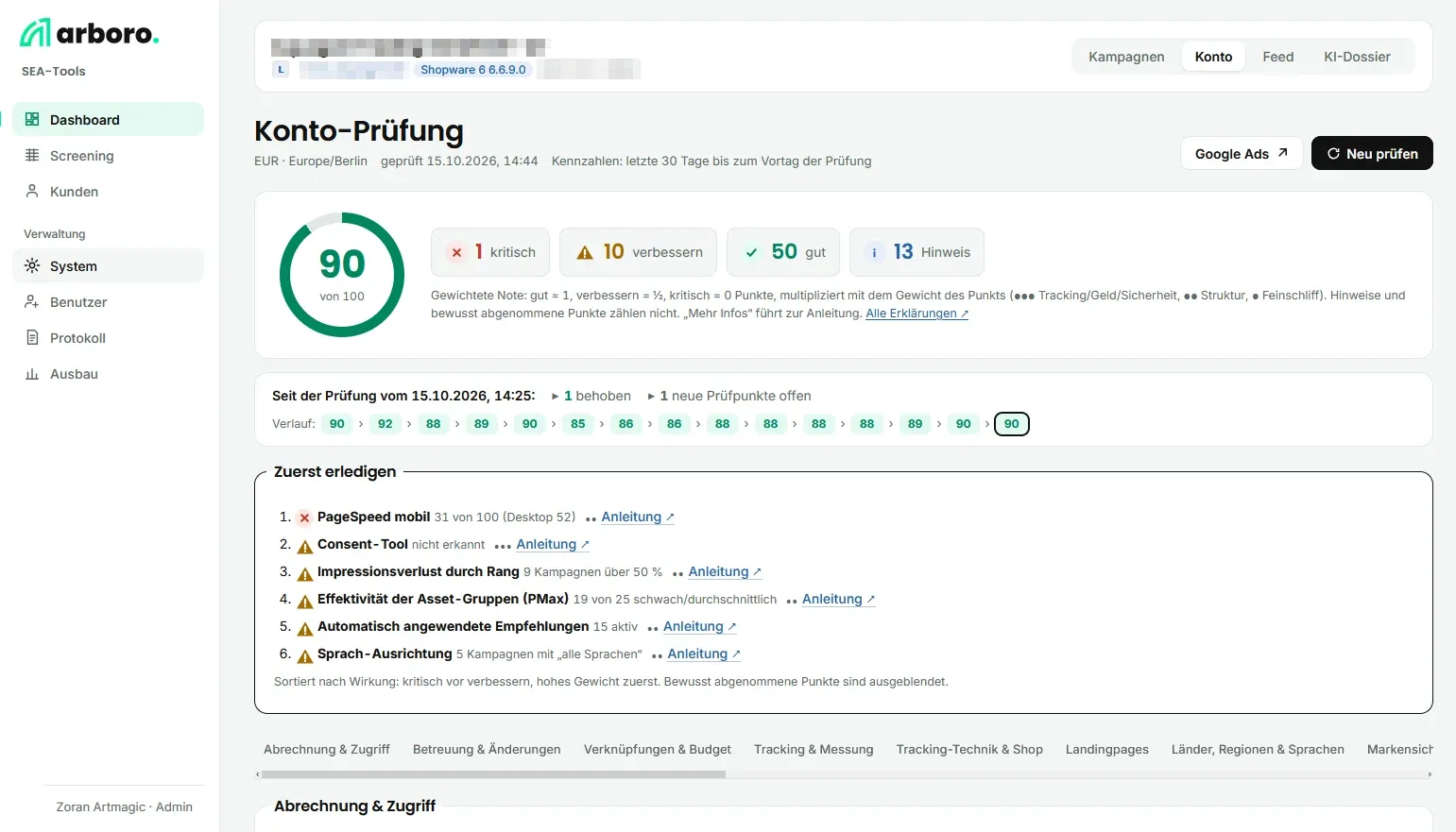Filter by 13 Hinweis findings

[x=916, y=252]
